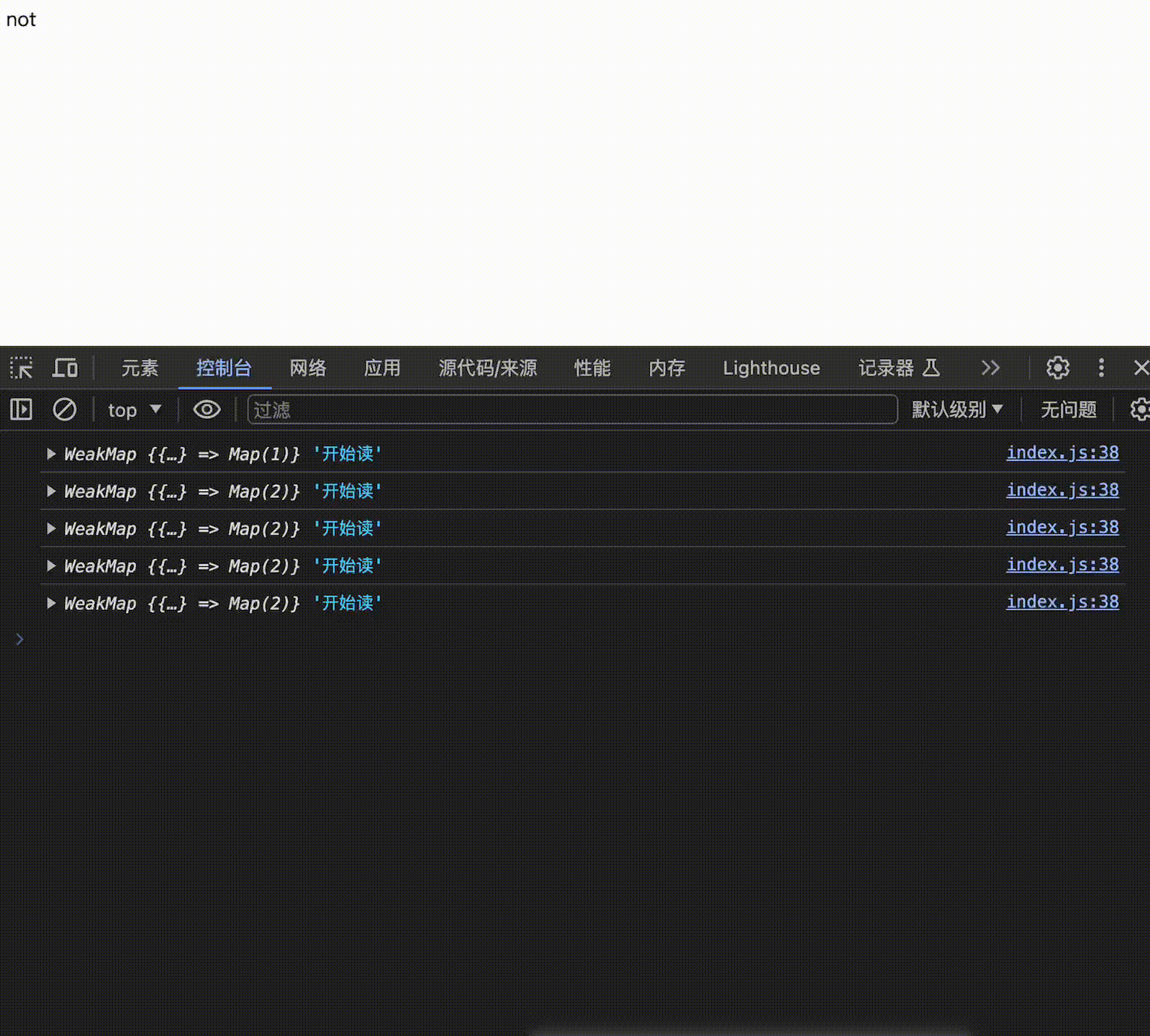The height and width of the screenshot is (1036, 1150).
Task: Select the 控制台 tab
Action: click(224, 368)
